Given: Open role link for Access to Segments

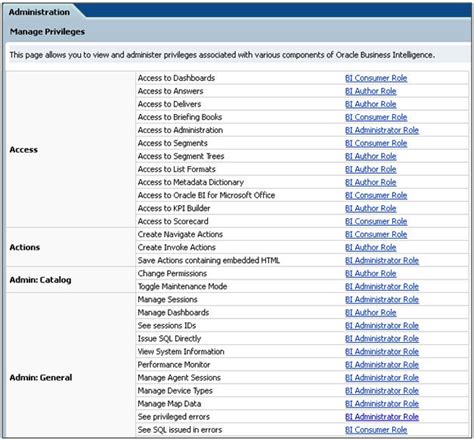Looking at the screenshot, I should (x=376, y=143).
